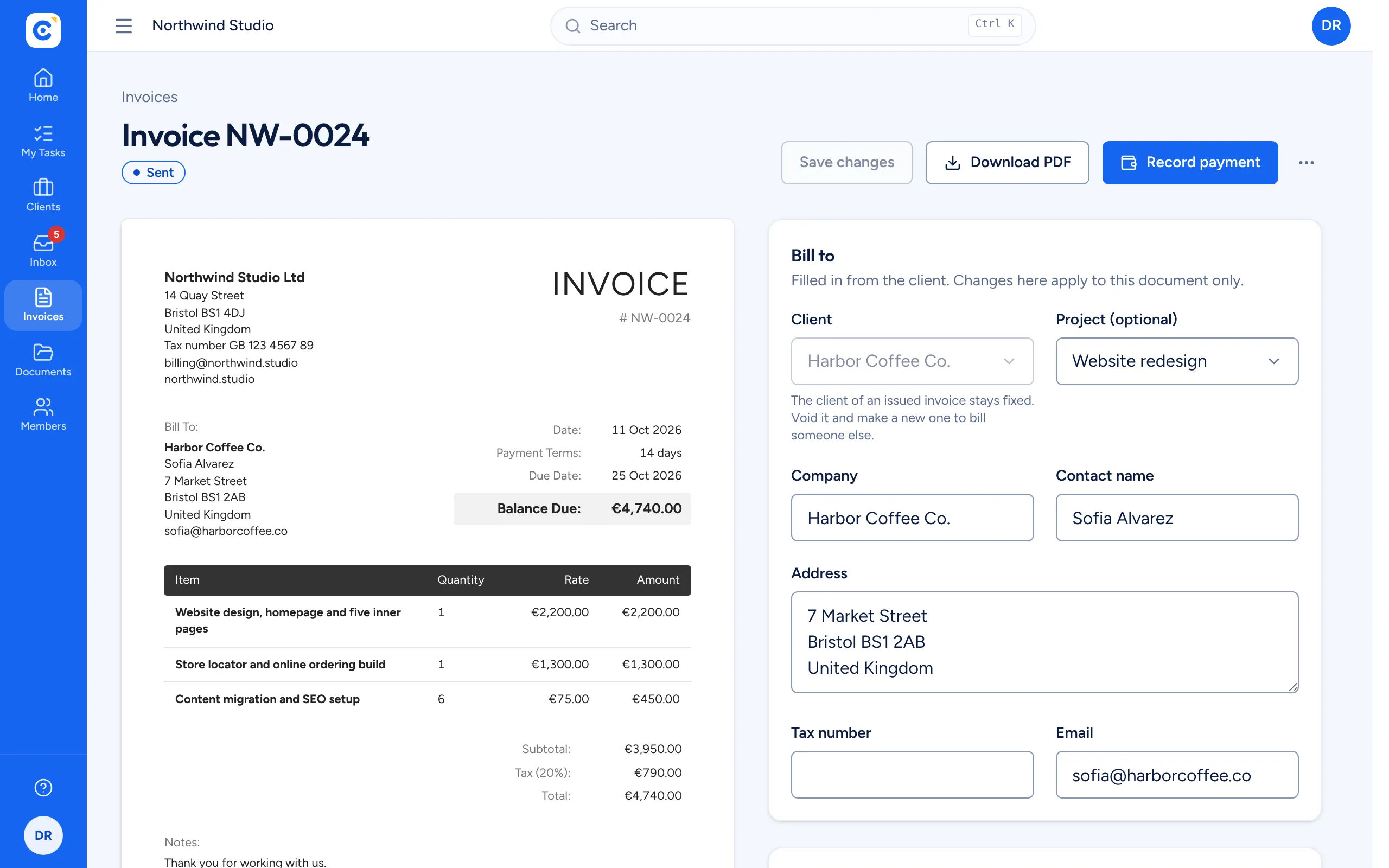Click the Subtotal €3,950.00 value
The height and width of the screenshot is (868, 1389).
[x=653, y=749]
